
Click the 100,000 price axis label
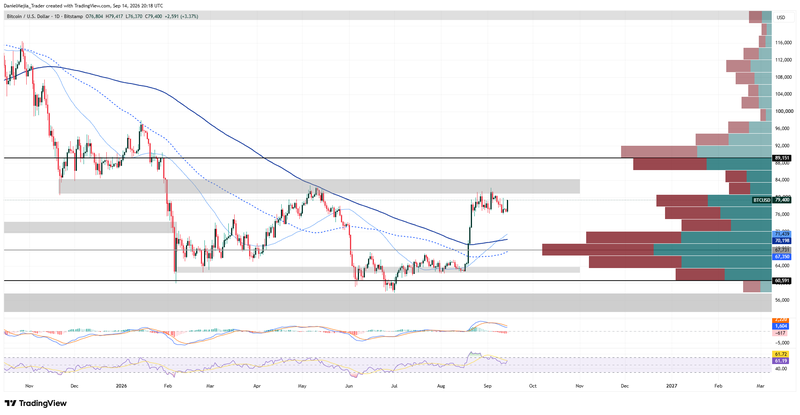point(783,111)
